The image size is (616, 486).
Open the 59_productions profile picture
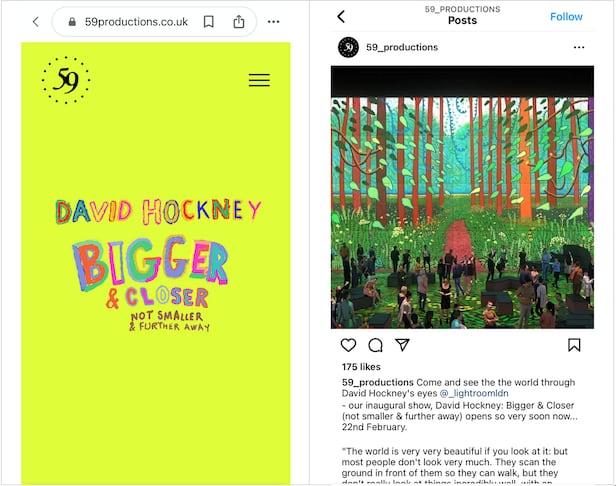tap(348, 47)
